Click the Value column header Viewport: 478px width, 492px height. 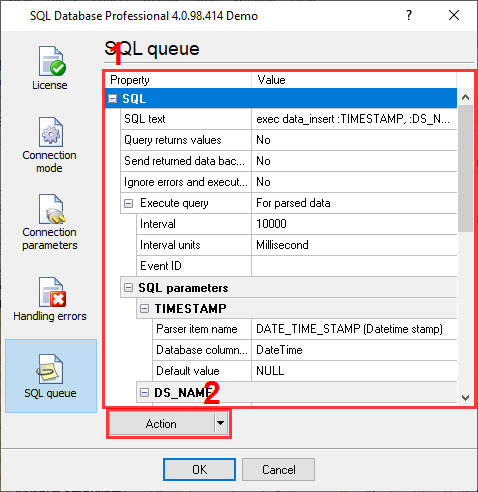pos(354,80)
